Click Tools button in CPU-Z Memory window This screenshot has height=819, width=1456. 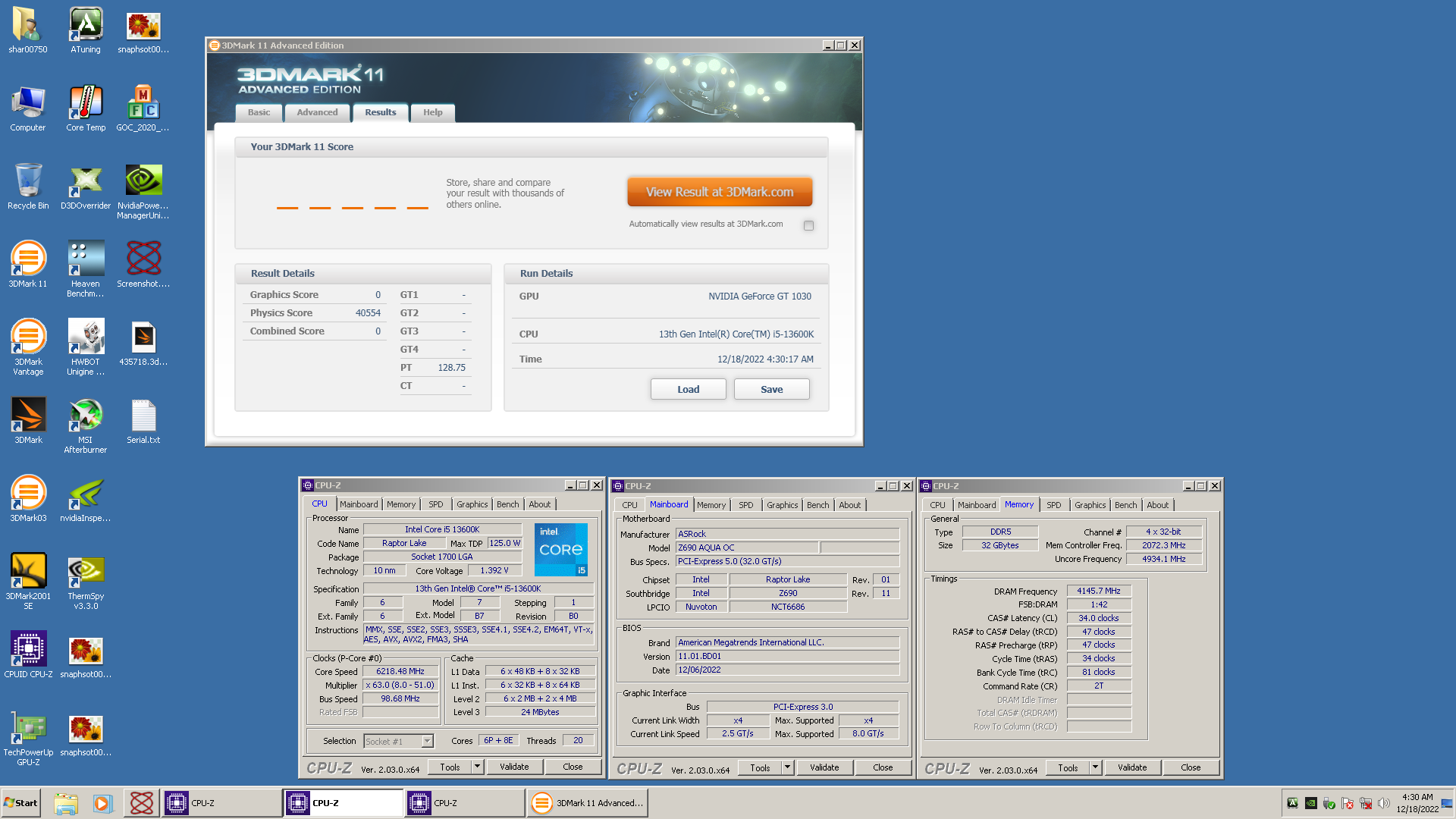[1068, 767]
